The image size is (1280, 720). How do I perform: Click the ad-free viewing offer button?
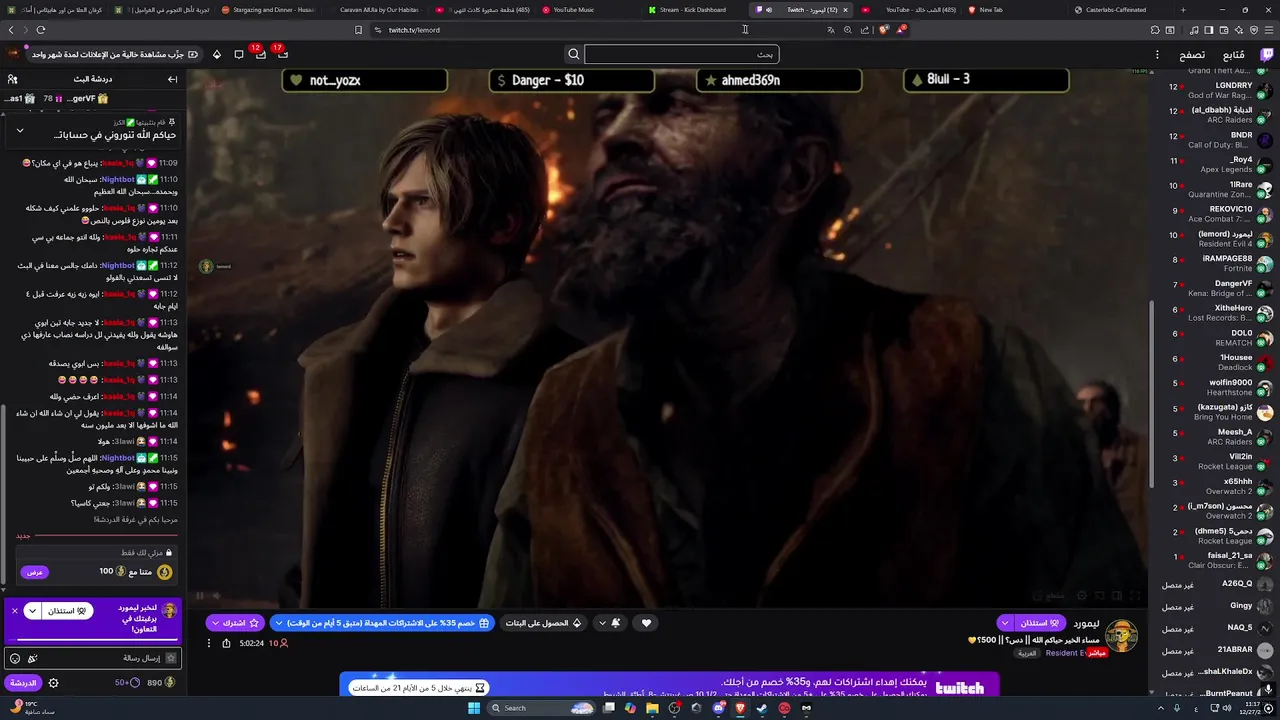115,54
